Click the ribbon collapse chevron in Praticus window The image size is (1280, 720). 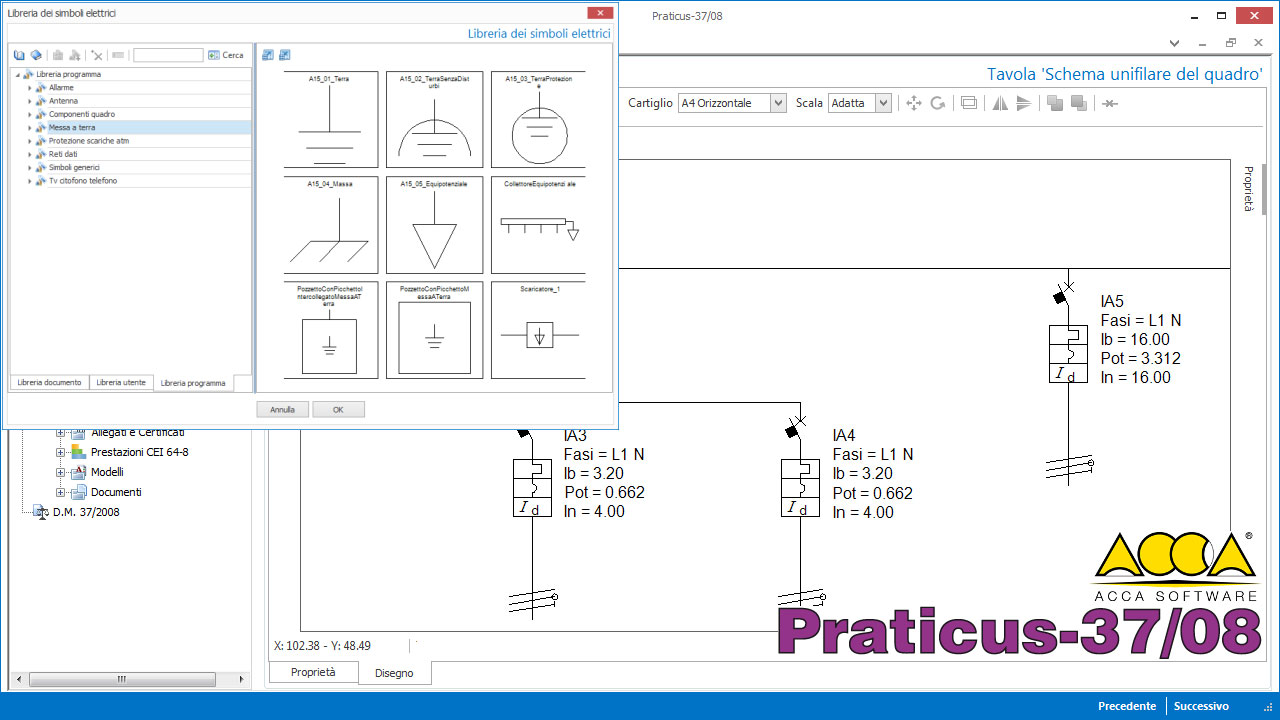click(x=1176, y=43)
